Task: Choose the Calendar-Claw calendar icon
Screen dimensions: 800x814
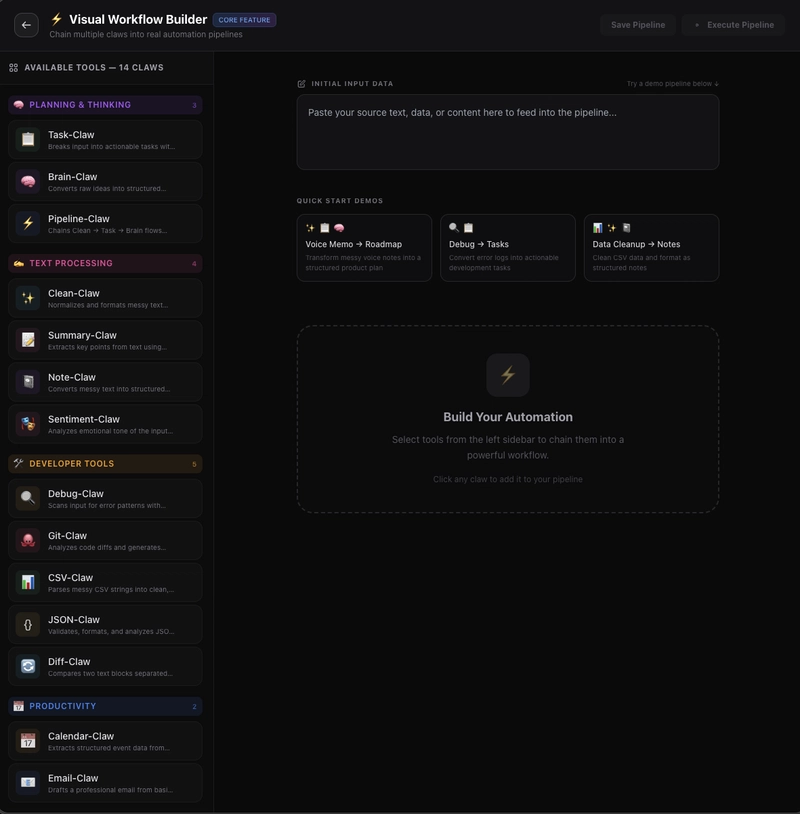Action: [28, 741]
